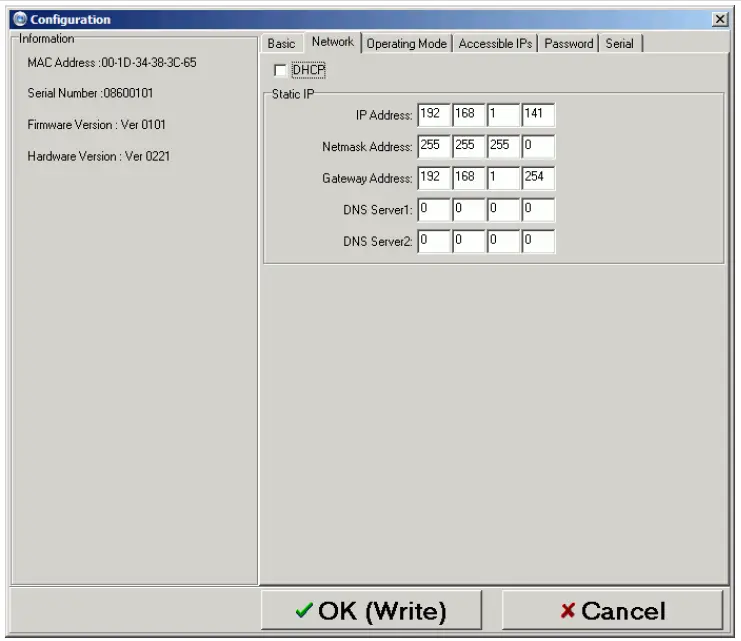
Task: Click the IP Address second octet field 168
Action: [468, 115]
